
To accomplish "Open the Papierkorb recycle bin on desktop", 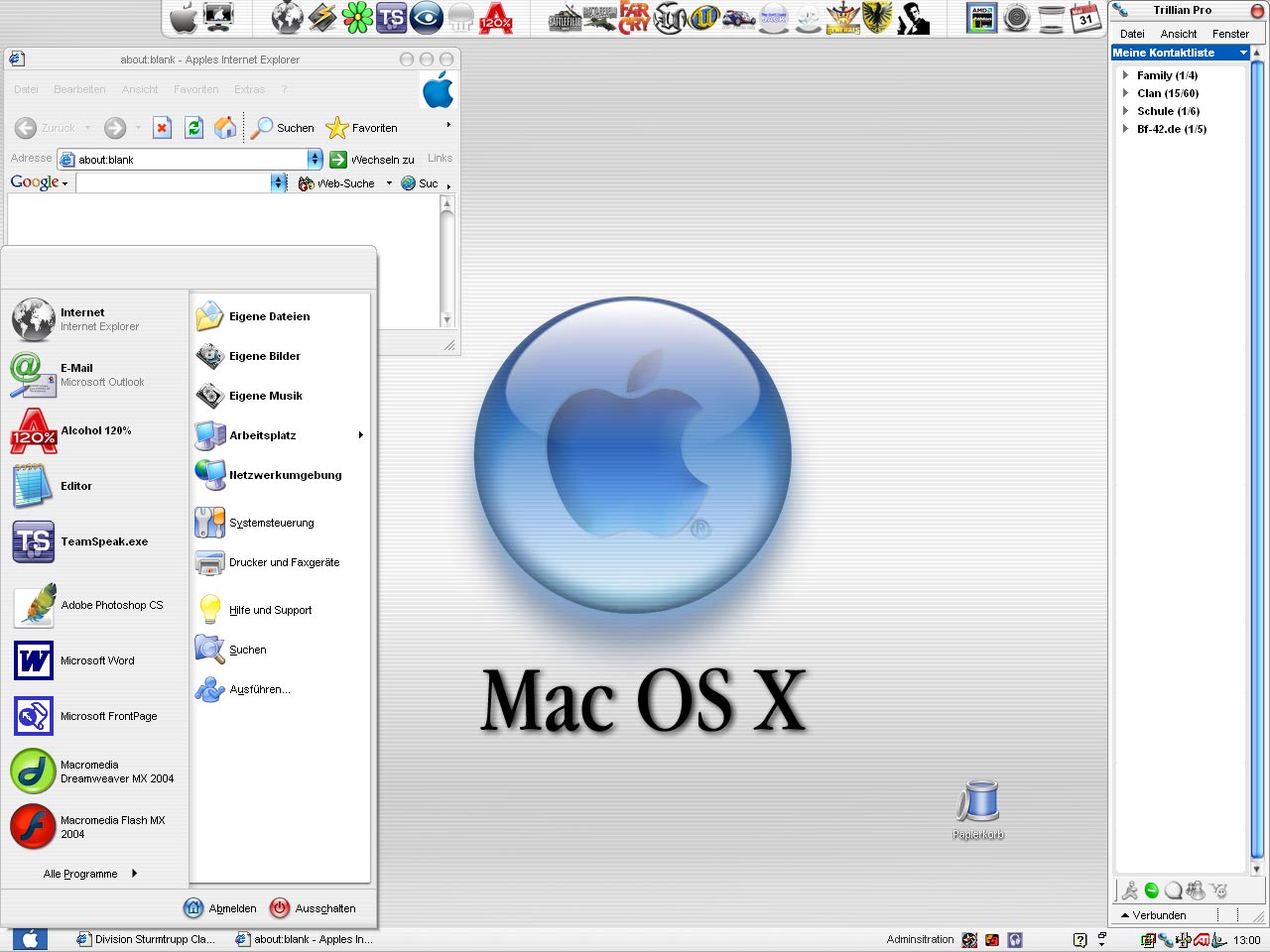I will tap(979, 810).
